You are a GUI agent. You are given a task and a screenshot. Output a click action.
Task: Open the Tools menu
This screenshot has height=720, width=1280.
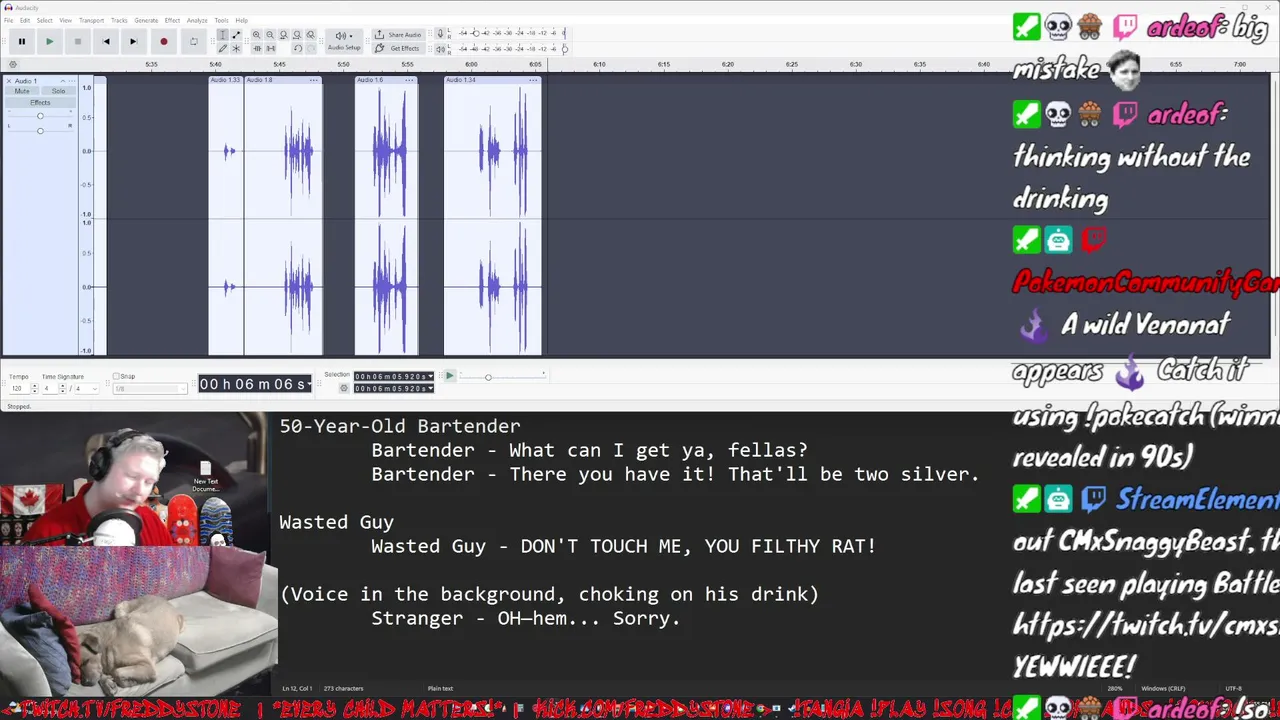pos(221,20)
